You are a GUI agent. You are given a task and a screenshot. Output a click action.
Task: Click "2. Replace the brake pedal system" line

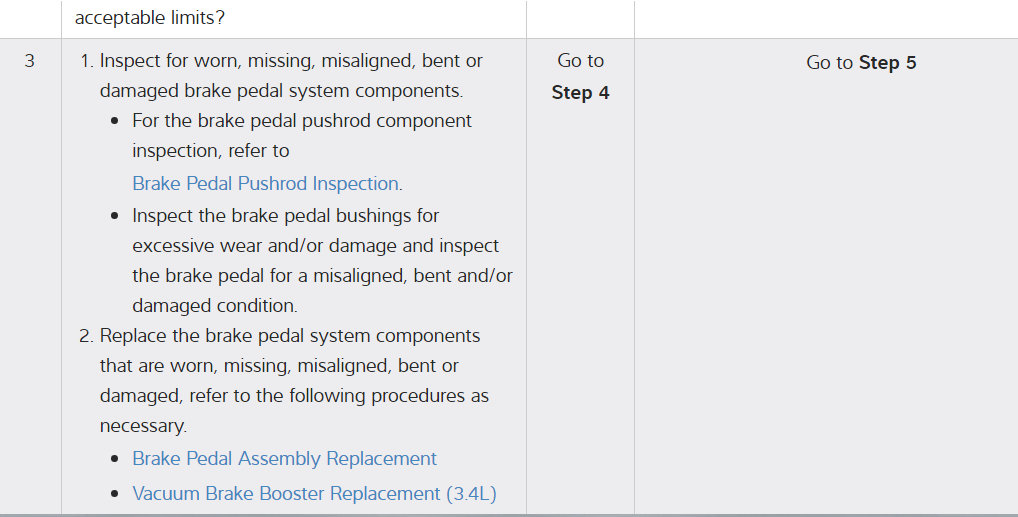point(289,336)
